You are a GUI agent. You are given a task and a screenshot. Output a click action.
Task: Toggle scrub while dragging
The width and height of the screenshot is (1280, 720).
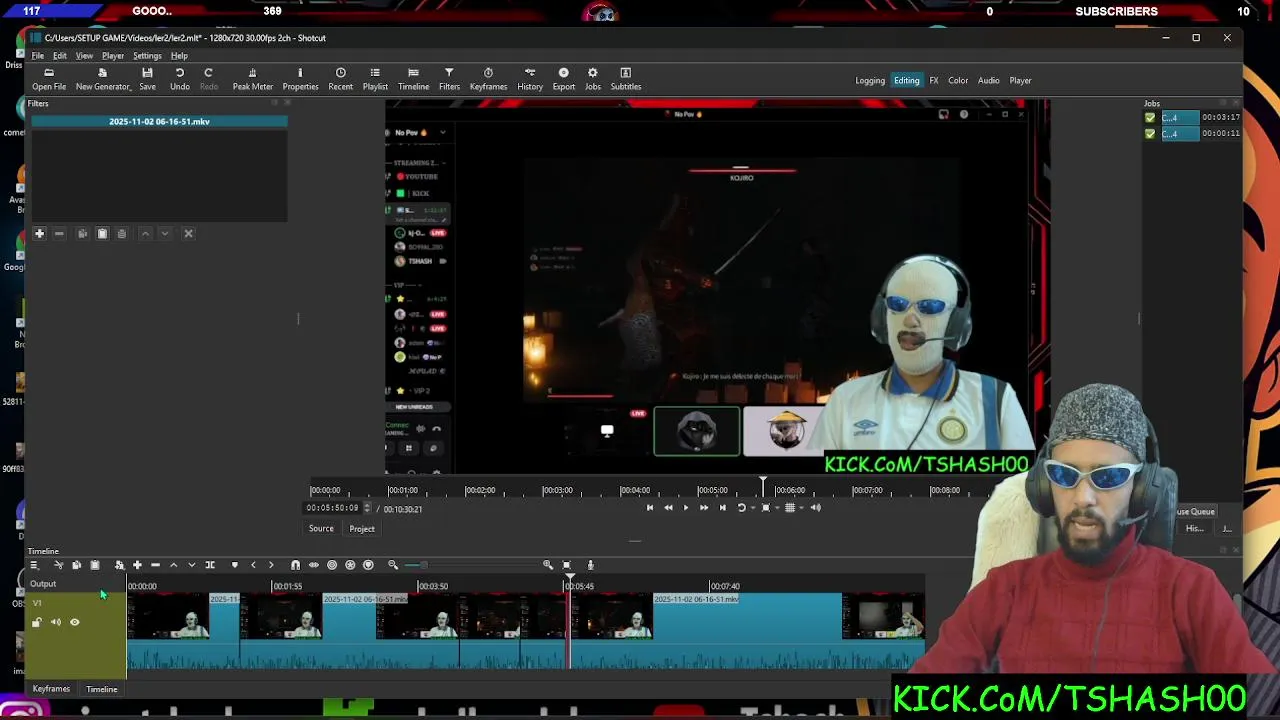[x=313, y=565]
